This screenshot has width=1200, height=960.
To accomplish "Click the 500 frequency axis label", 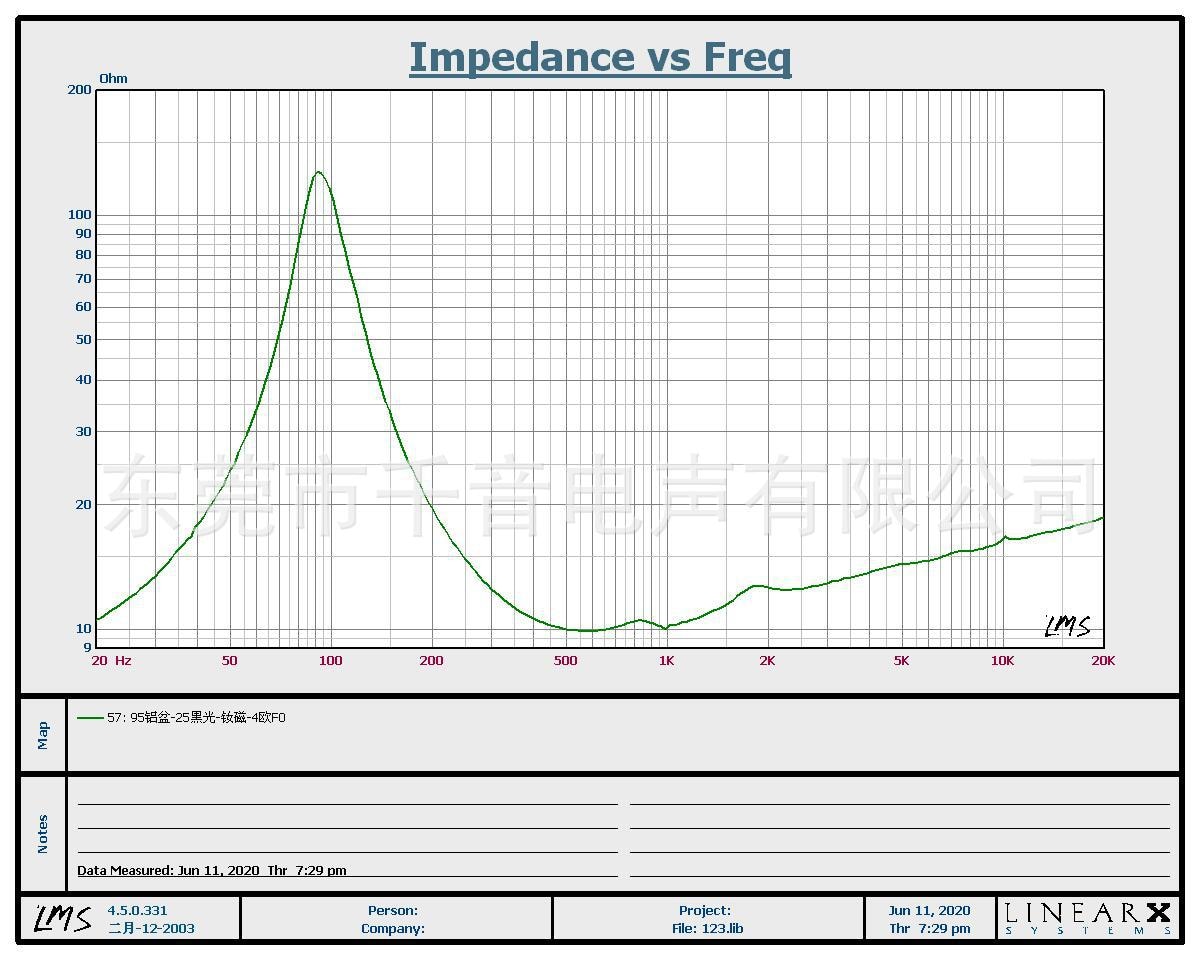I will tap(566, 660).
